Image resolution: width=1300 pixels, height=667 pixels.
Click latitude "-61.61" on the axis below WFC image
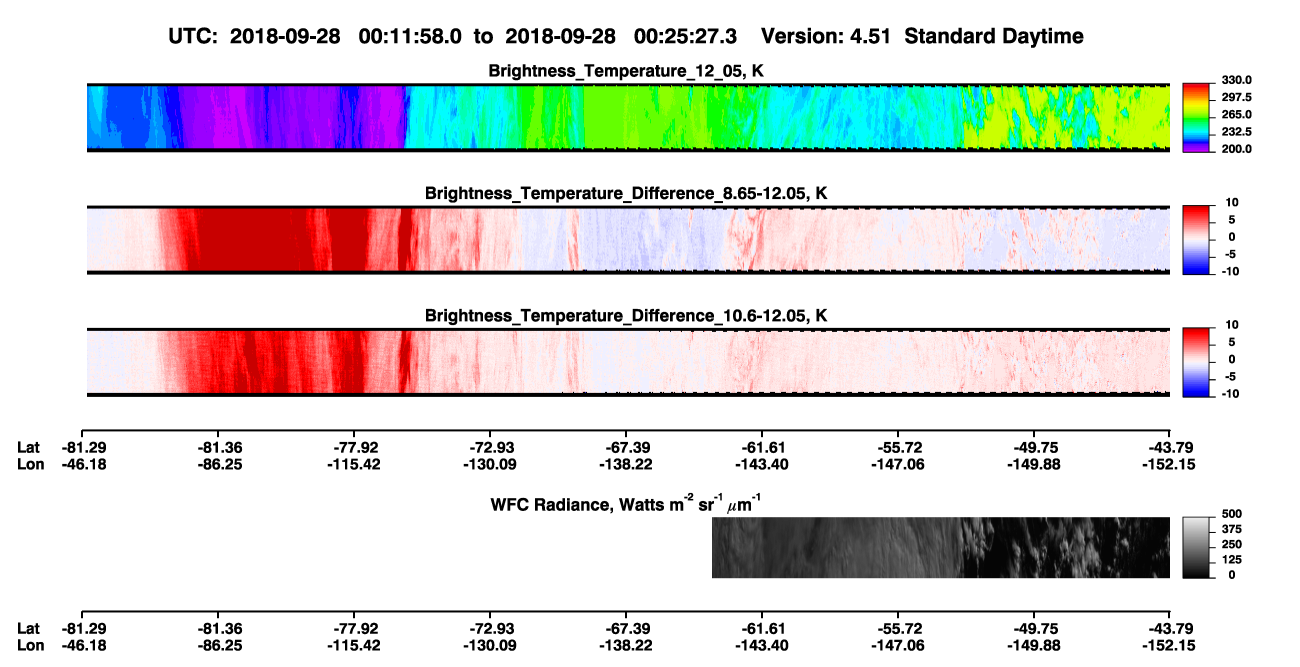click(761, 630)
